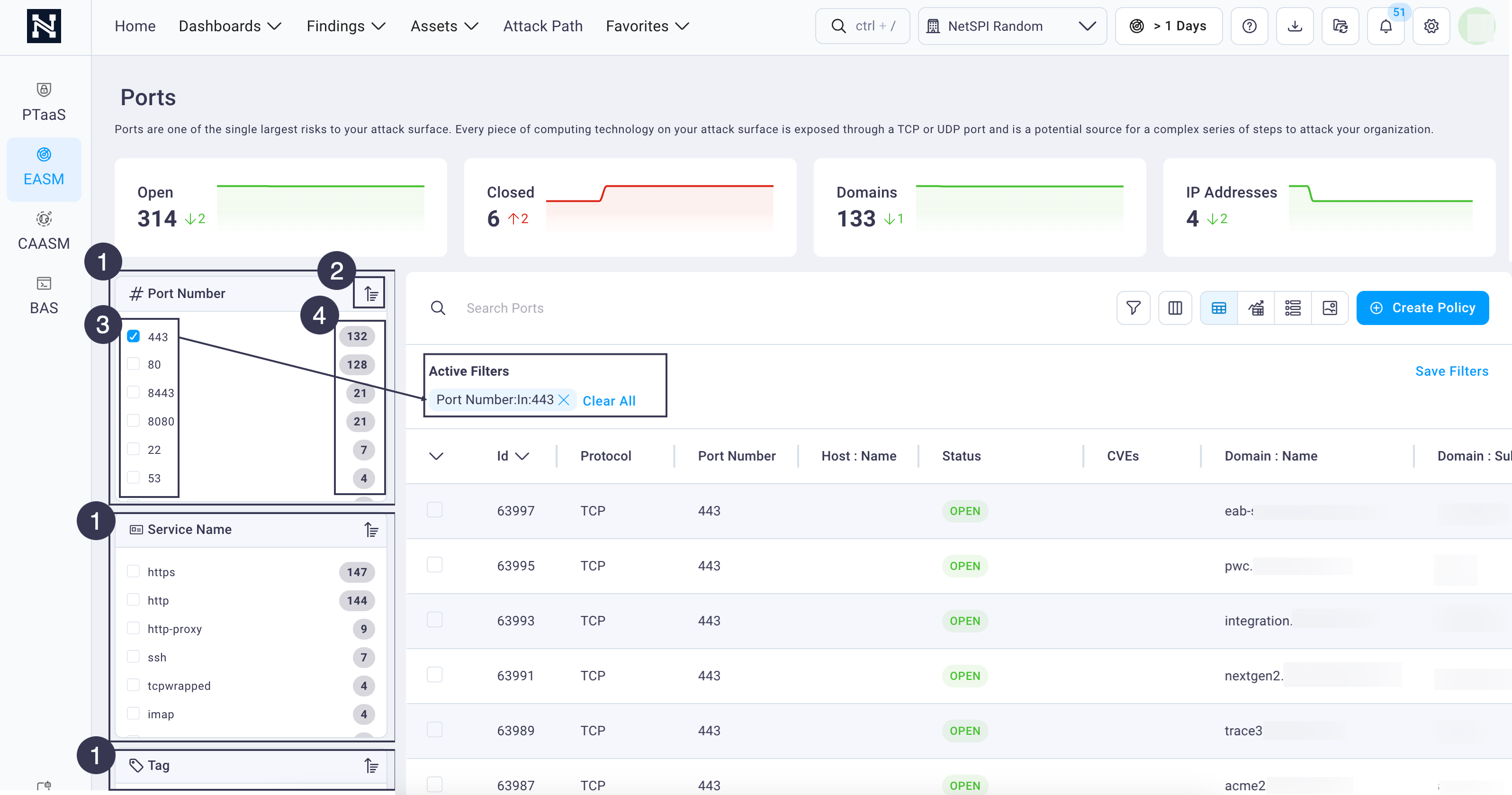Open the Assets dropdown menu
The width and height of the screenshot is (1512, 795).
(x=444, y=26)
